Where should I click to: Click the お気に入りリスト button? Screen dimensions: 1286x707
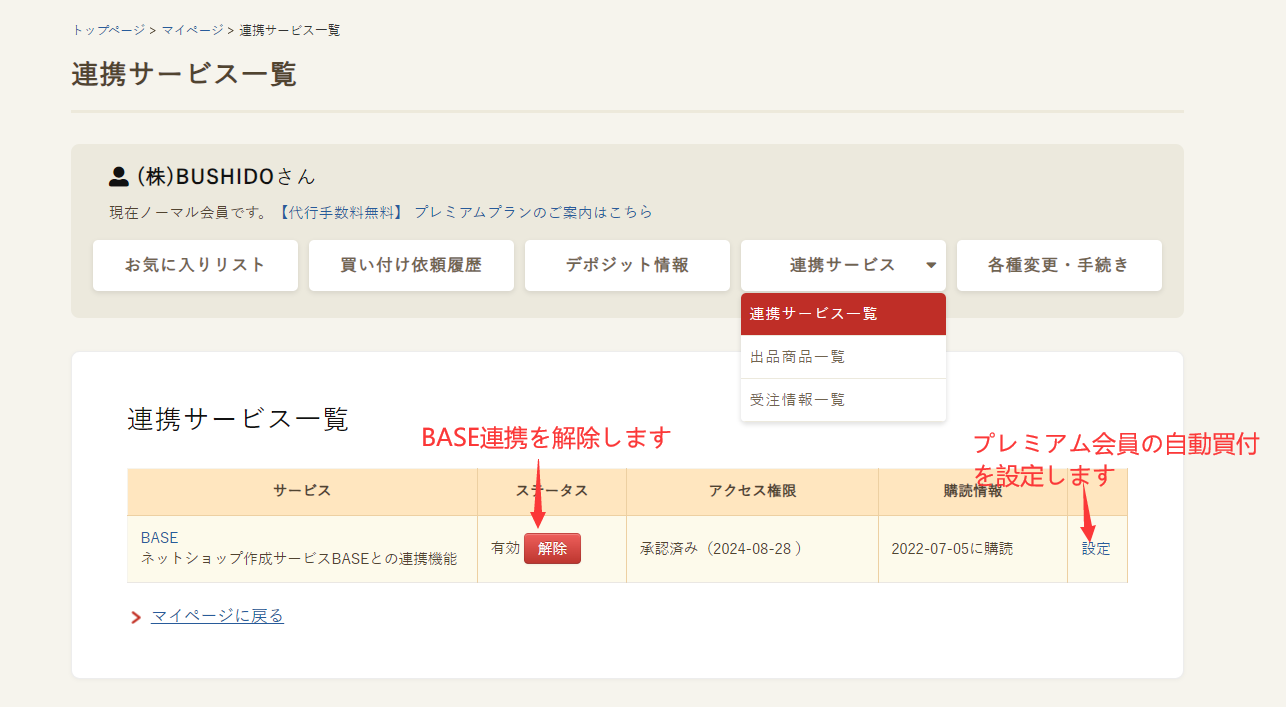coord(195,265)
